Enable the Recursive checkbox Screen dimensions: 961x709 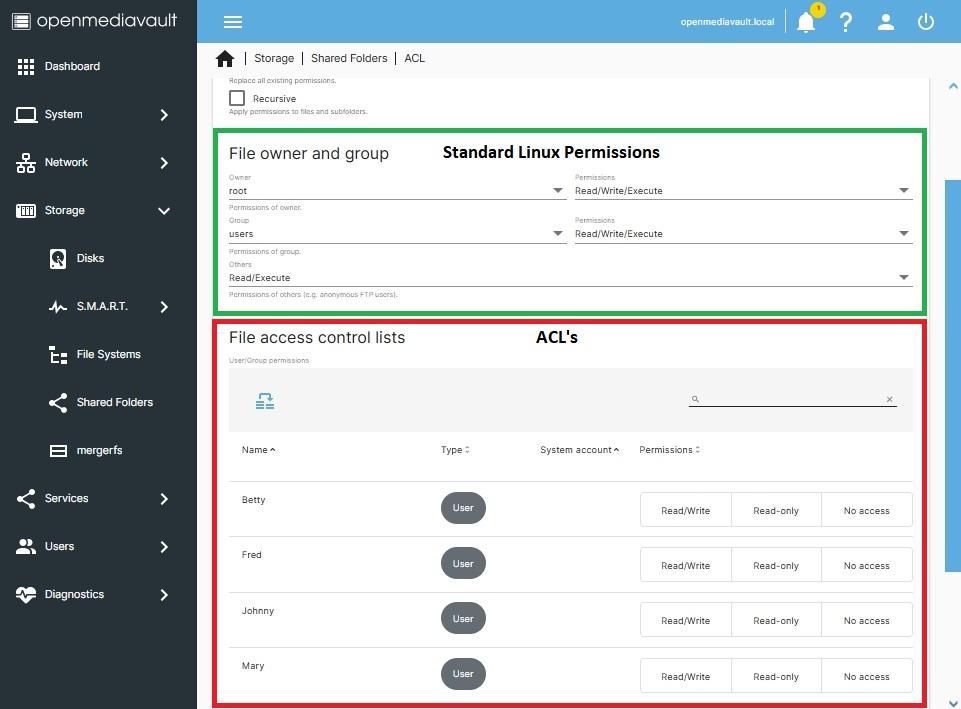[x=237, y=98]
